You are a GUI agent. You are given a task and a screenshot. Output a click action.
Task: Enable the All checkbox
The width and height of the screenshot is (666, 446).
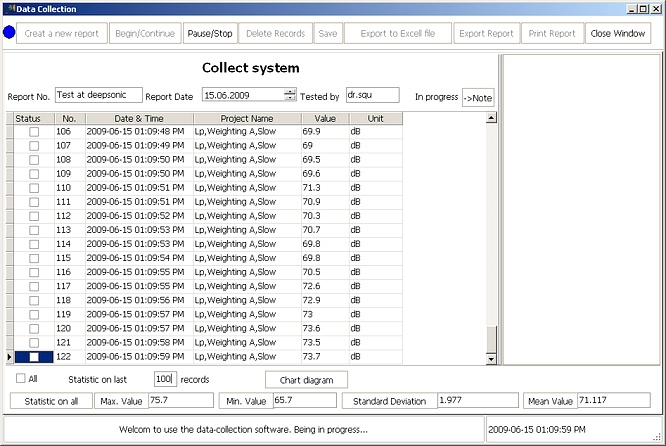point(21,379)
